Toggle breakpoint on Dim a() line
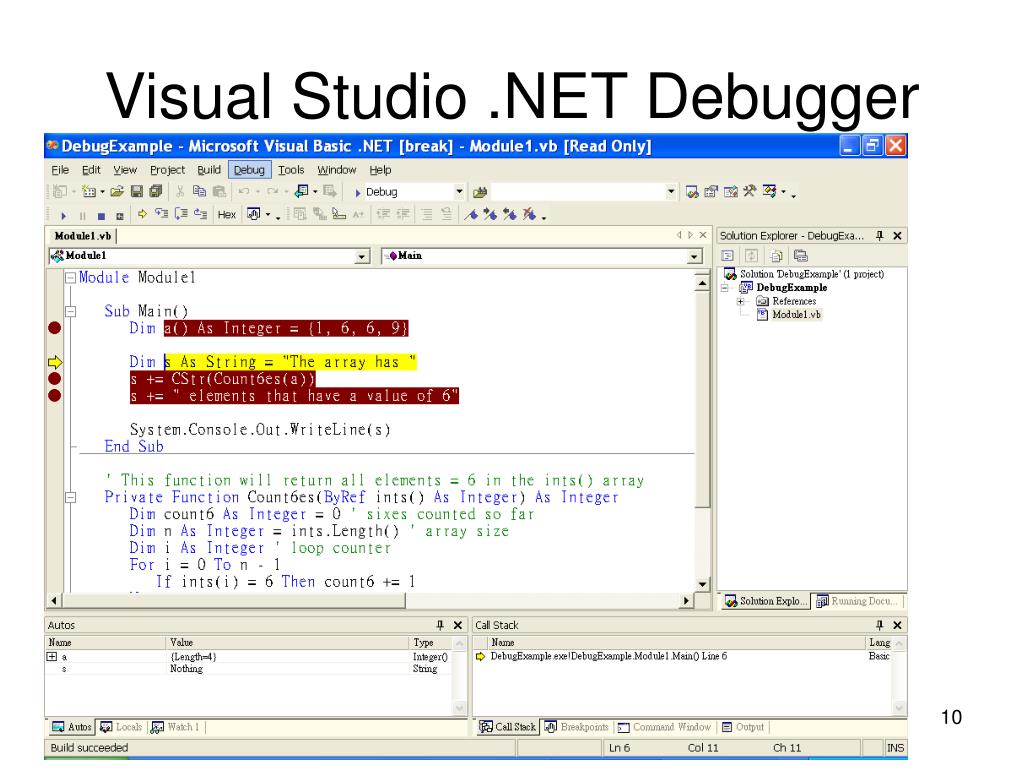 click(x=55, y=328)
